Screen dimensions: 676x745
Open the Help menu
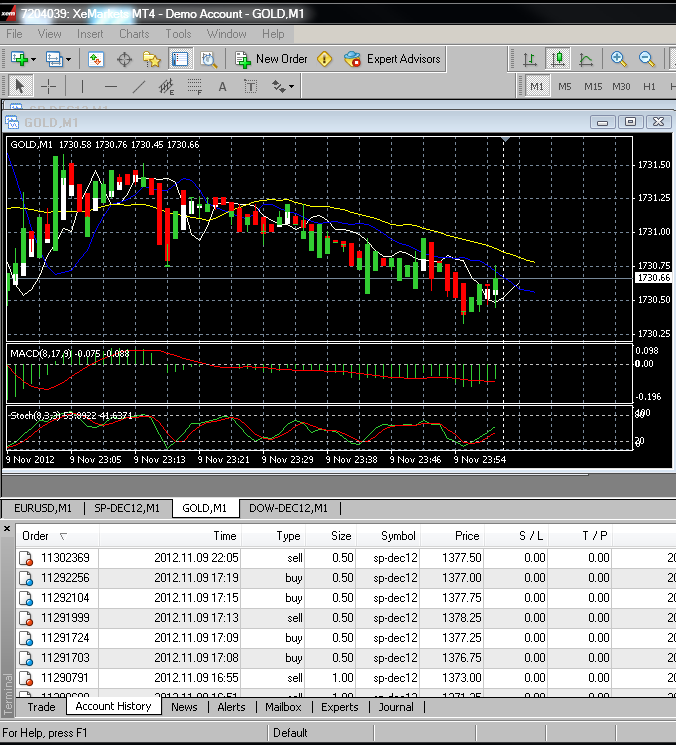(x=273, y=34)
